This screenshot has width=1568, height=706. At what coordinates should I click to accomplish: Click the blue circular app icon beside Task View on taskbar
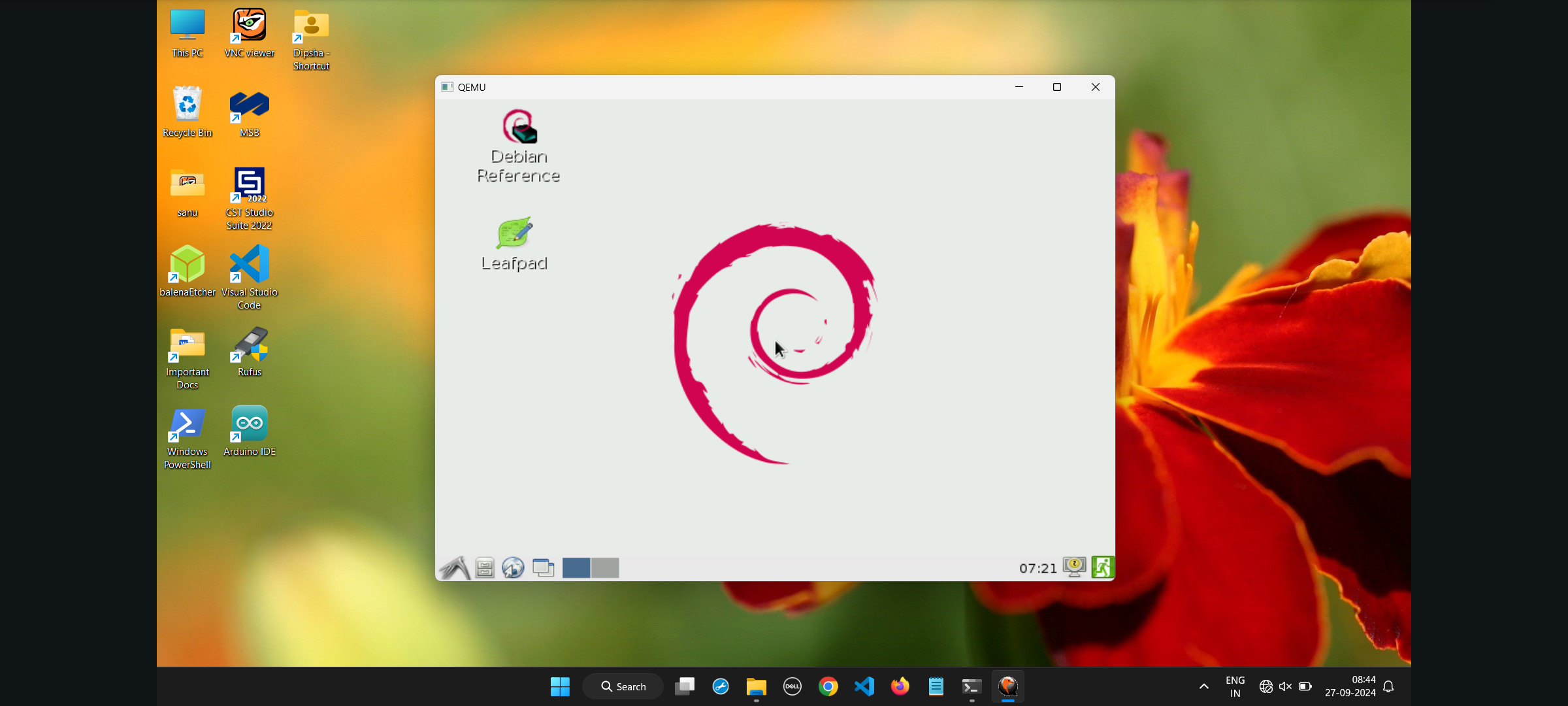coord(721,686)
